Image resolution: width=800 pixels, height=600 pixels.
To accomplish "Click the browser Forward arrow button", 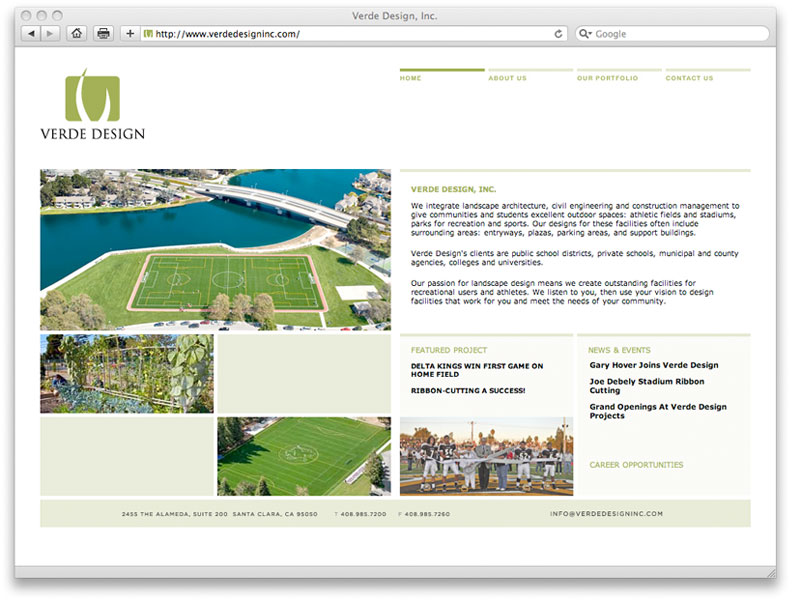I will (51, 34).
